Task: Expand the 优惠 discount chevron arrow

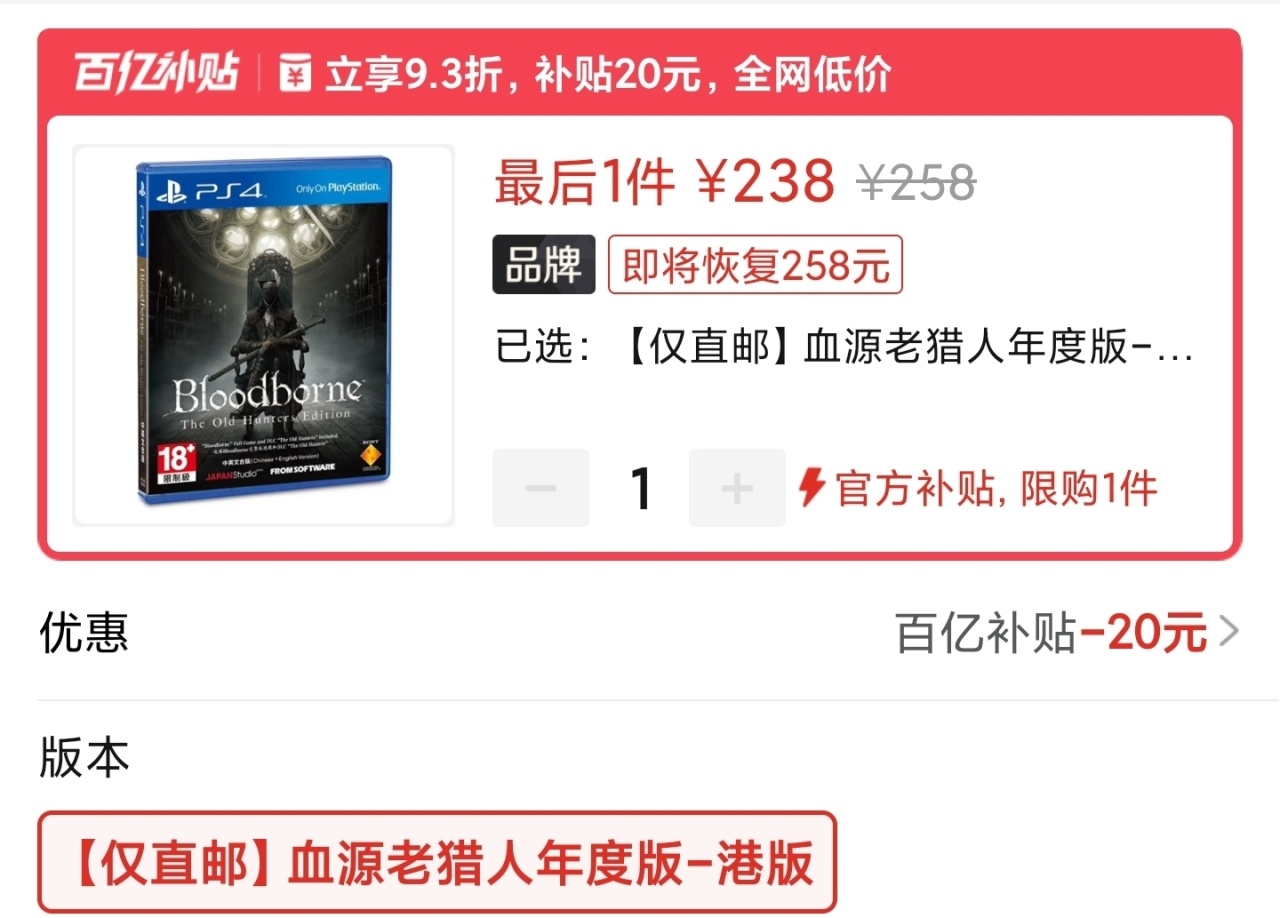Action: [x=1229, y=632]
